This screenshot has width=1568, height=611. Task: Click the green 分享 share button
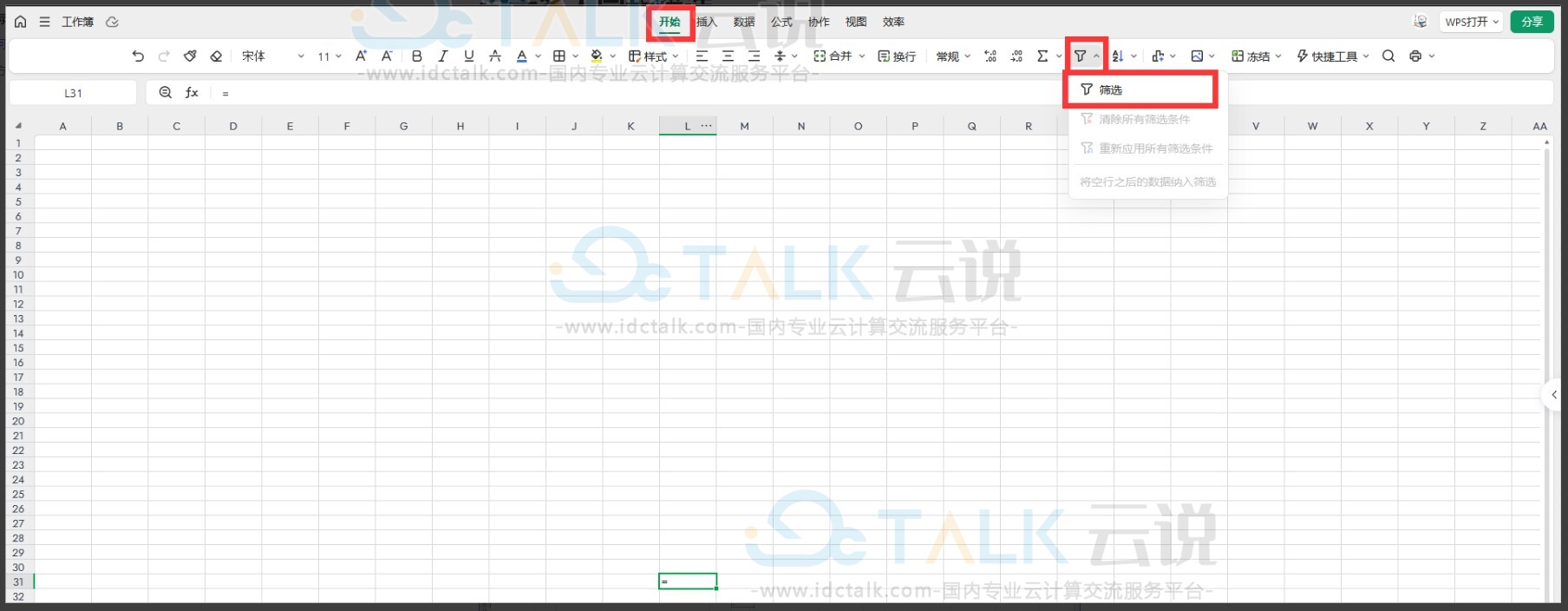coord(1532,22)
